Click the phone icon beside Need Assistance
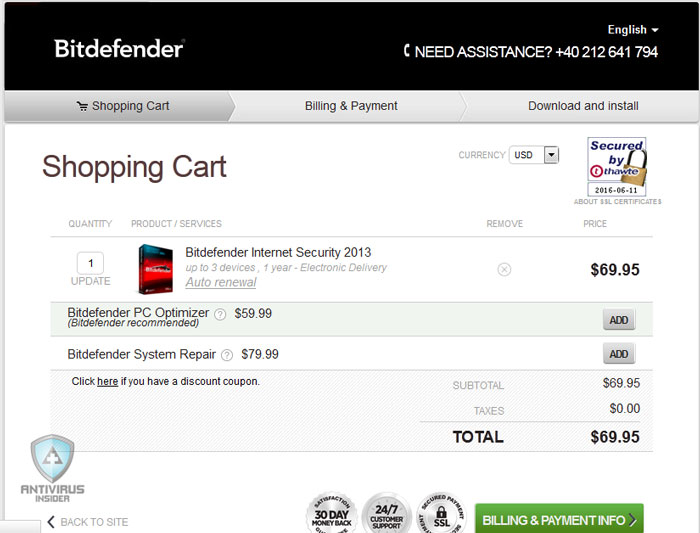The height and width of the screenshot is (533, 700). coord(407,51)
